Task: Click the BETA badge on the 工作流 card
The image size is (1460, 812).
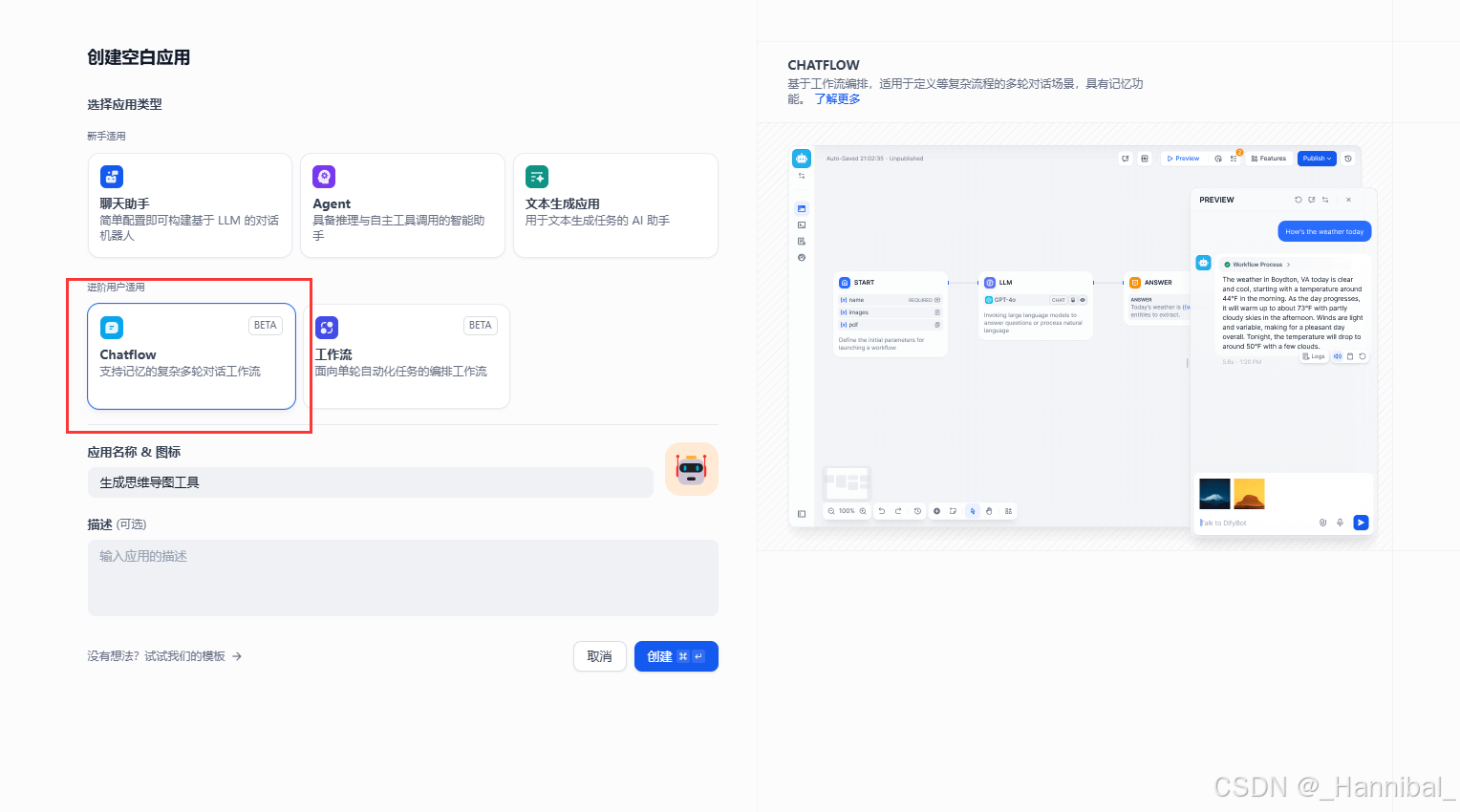Action: coord(481,326)
